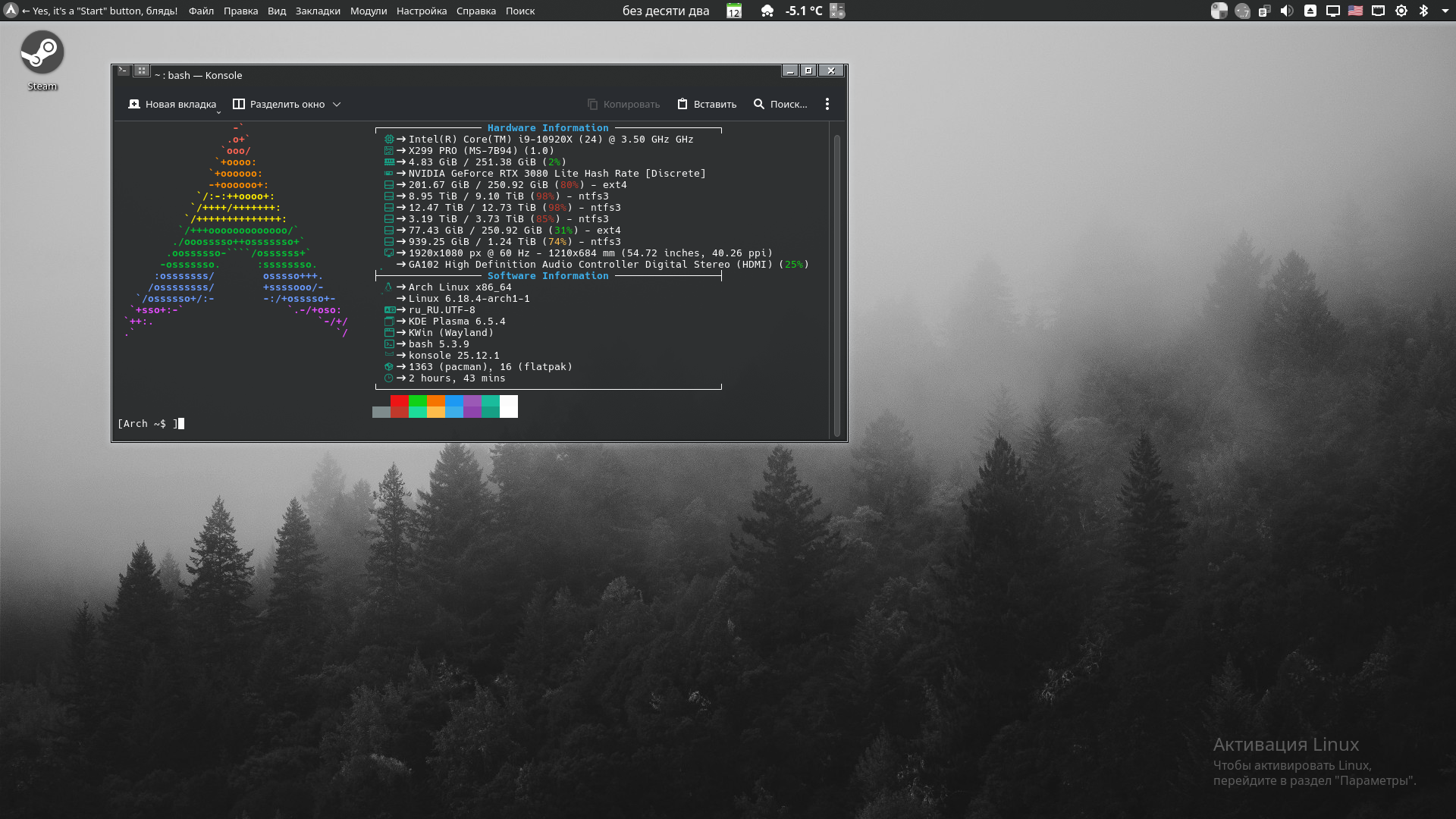1456x819 pixels.
Task: Click the Konsole window menu icon in titlebar
Action: pyautogui.click(x=123, y=71)
